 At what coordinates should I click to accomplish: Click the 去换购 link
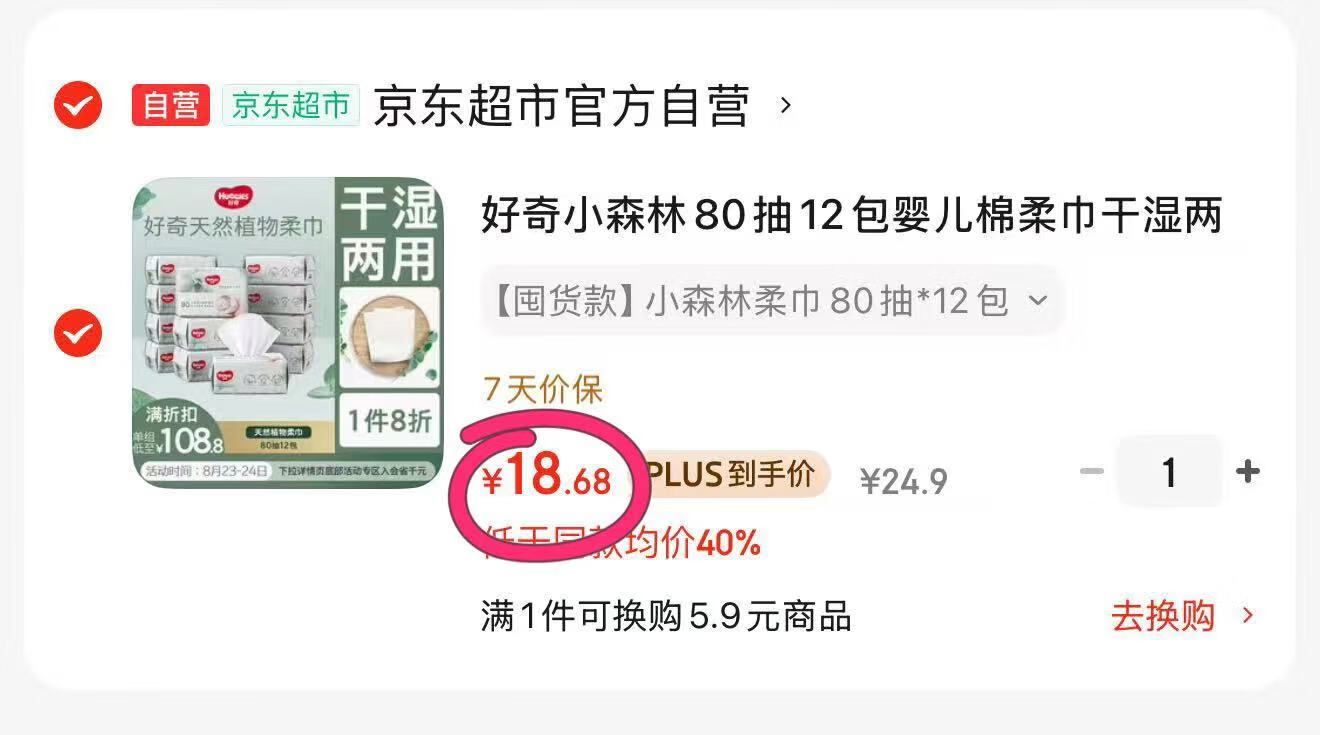pos(1163,616)
